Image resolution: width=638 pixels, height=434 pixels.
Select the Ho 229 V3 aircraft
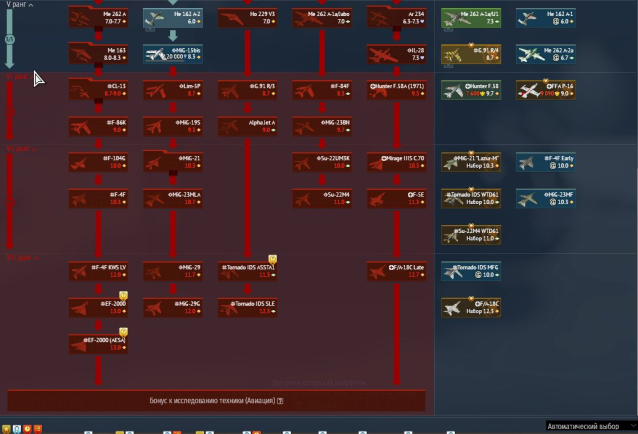247,17
